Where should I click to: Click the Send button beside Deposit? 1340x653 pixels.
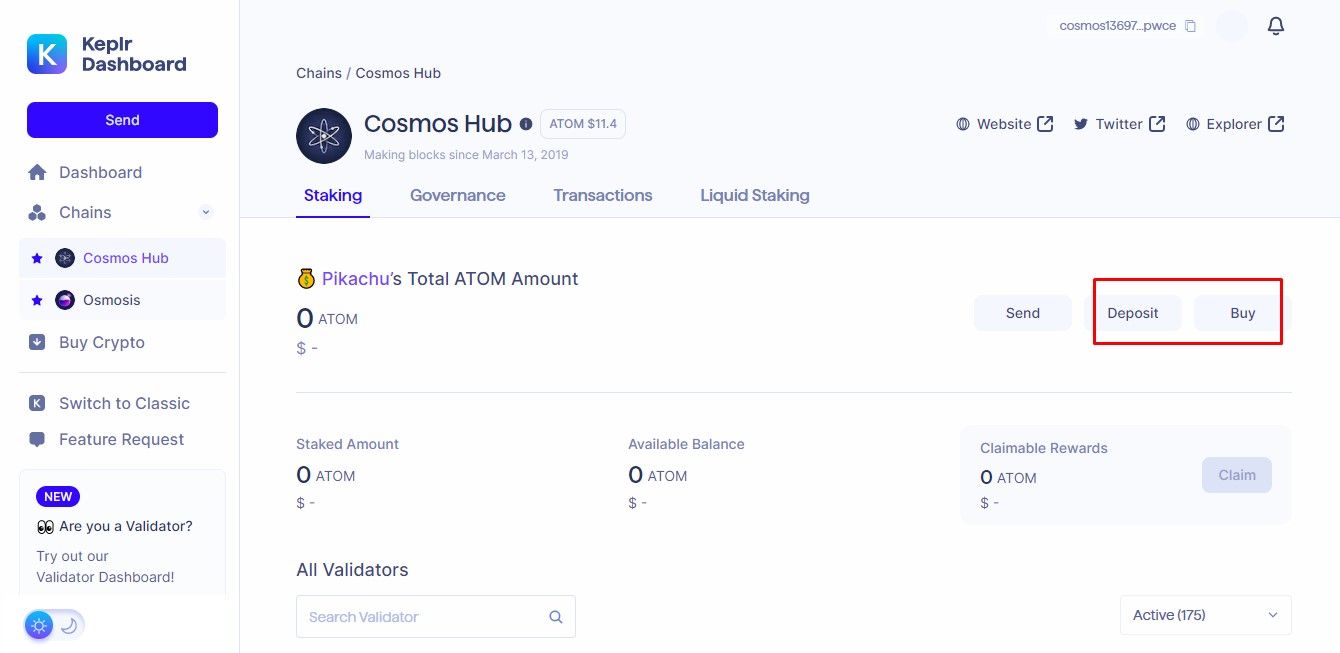pyautogui.click(x=1023, y=313)
